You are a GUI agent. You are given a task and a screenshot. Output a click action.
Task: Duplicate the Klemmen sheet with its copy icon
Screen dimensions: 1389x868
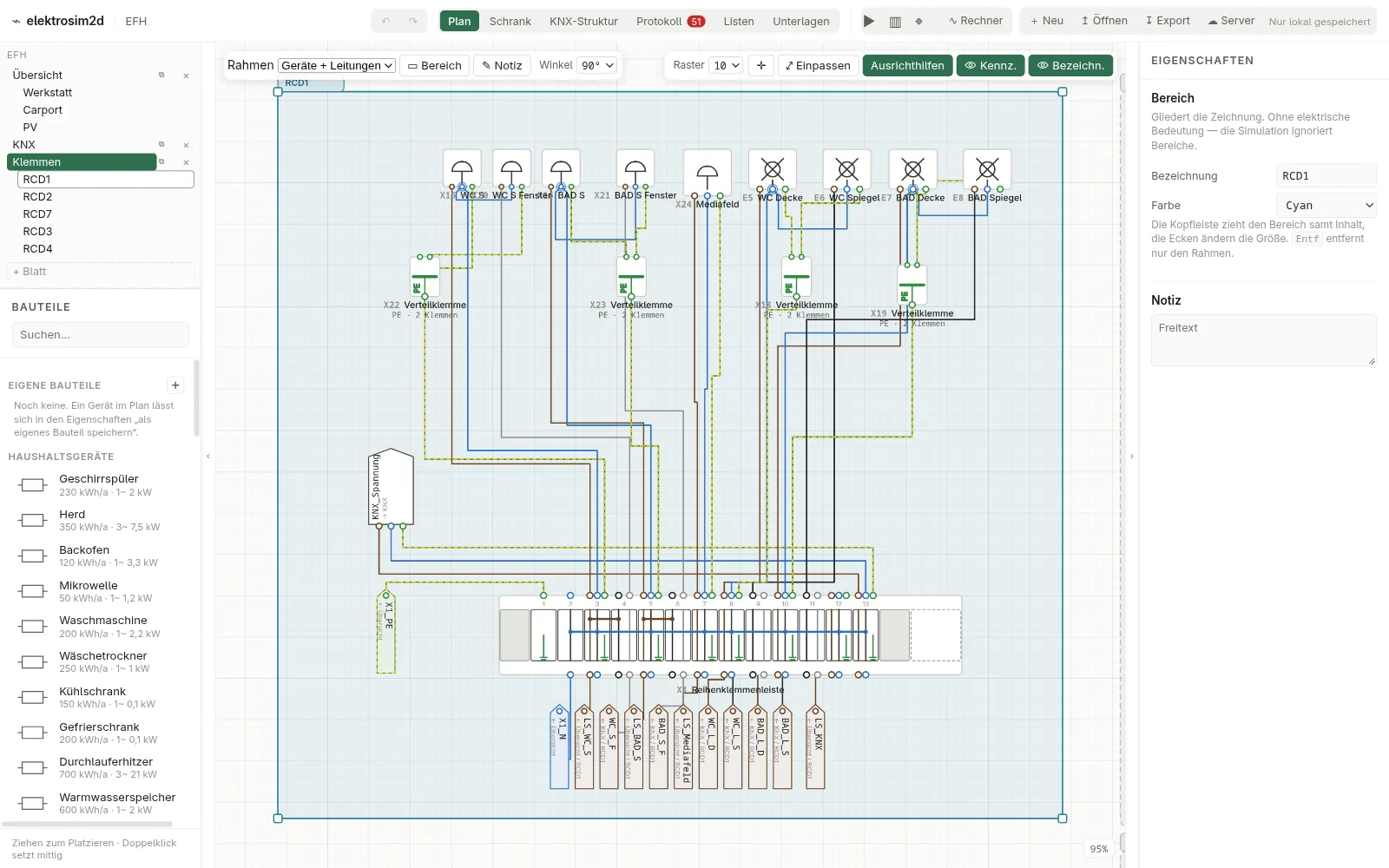coord(161,162)
